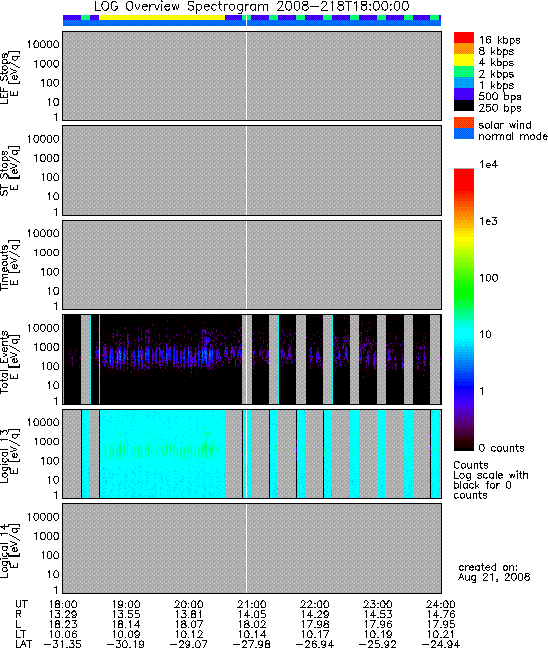
Task: Click the '24:00' UT tick label
Action: pyautogui.click(x=441, y=605)
